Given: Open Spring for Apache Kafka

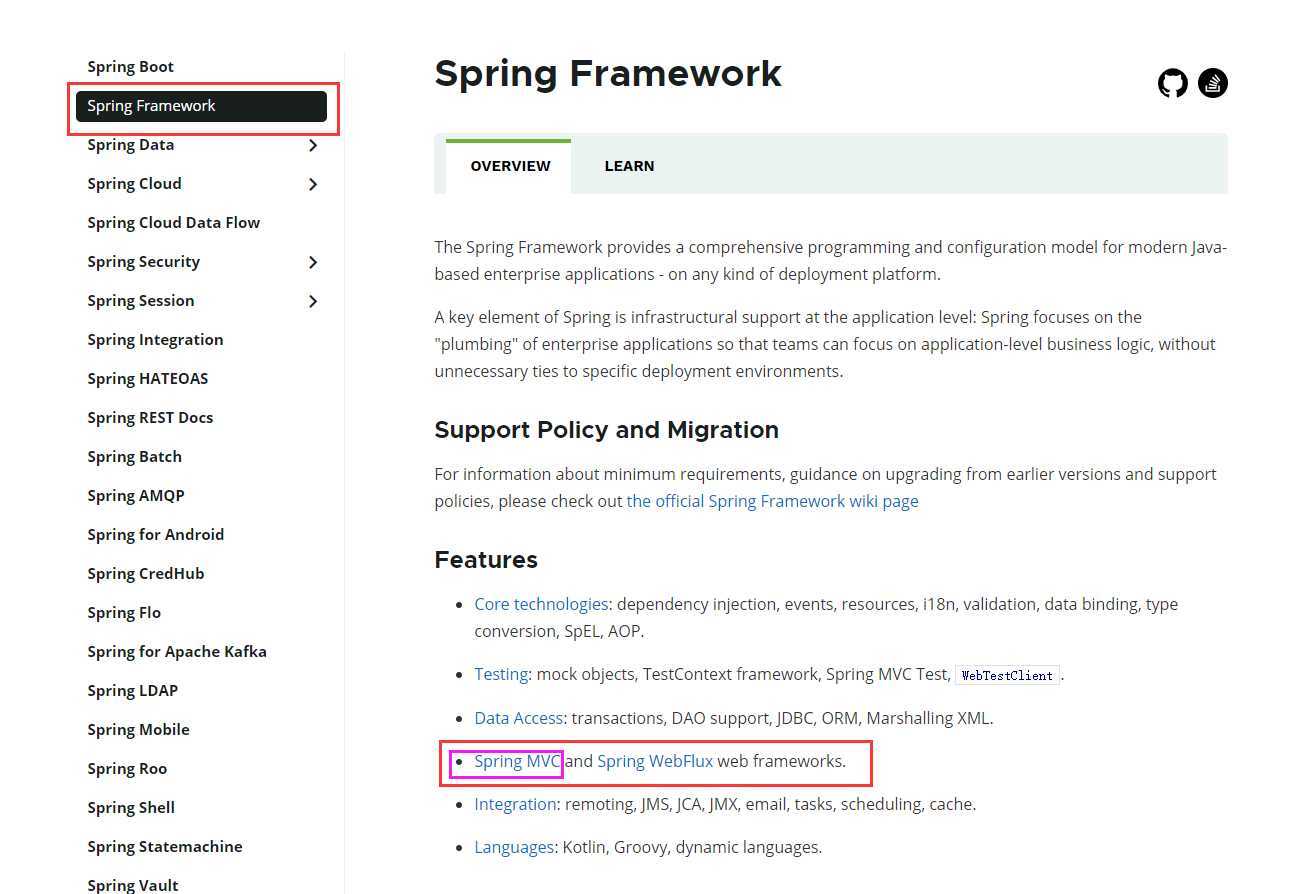Looking at the screenshot, I should [x=177, y=652].
